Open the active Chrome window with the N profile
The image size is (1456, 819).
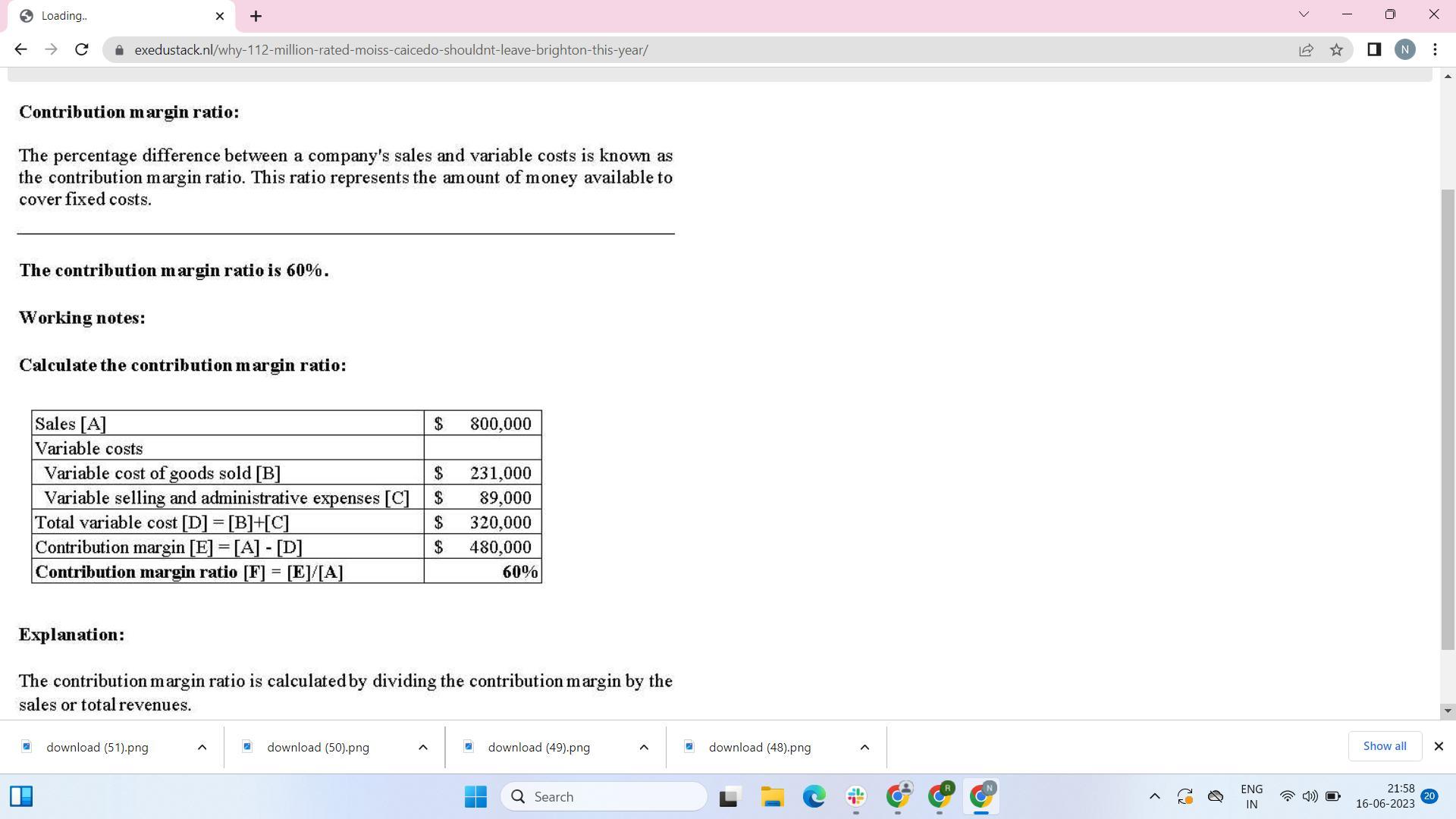click(x=981, y=797)
